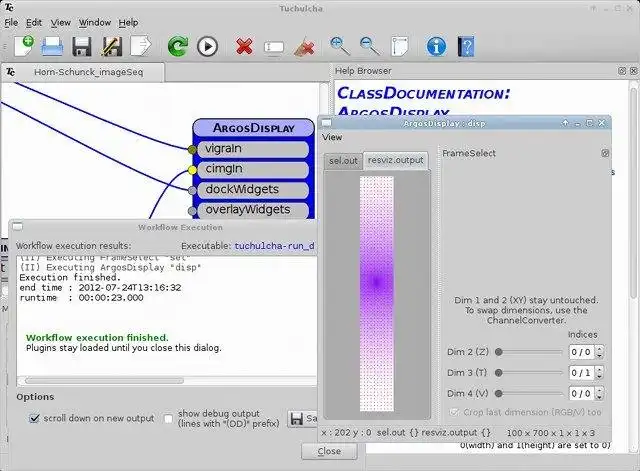The image size is (640, 471).
Task: Click the FrameSelect dock float icon
Action: tap(605, 153)
